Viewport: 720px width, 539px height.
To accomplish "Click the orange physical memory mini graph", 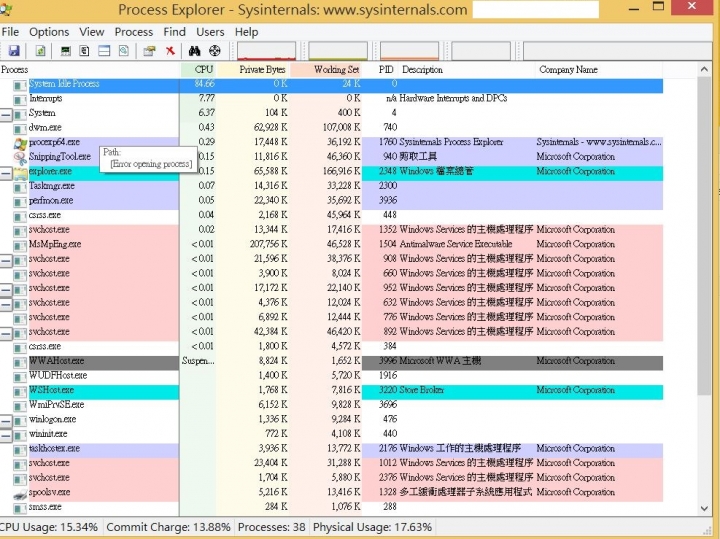I will (x=410, y=51).
